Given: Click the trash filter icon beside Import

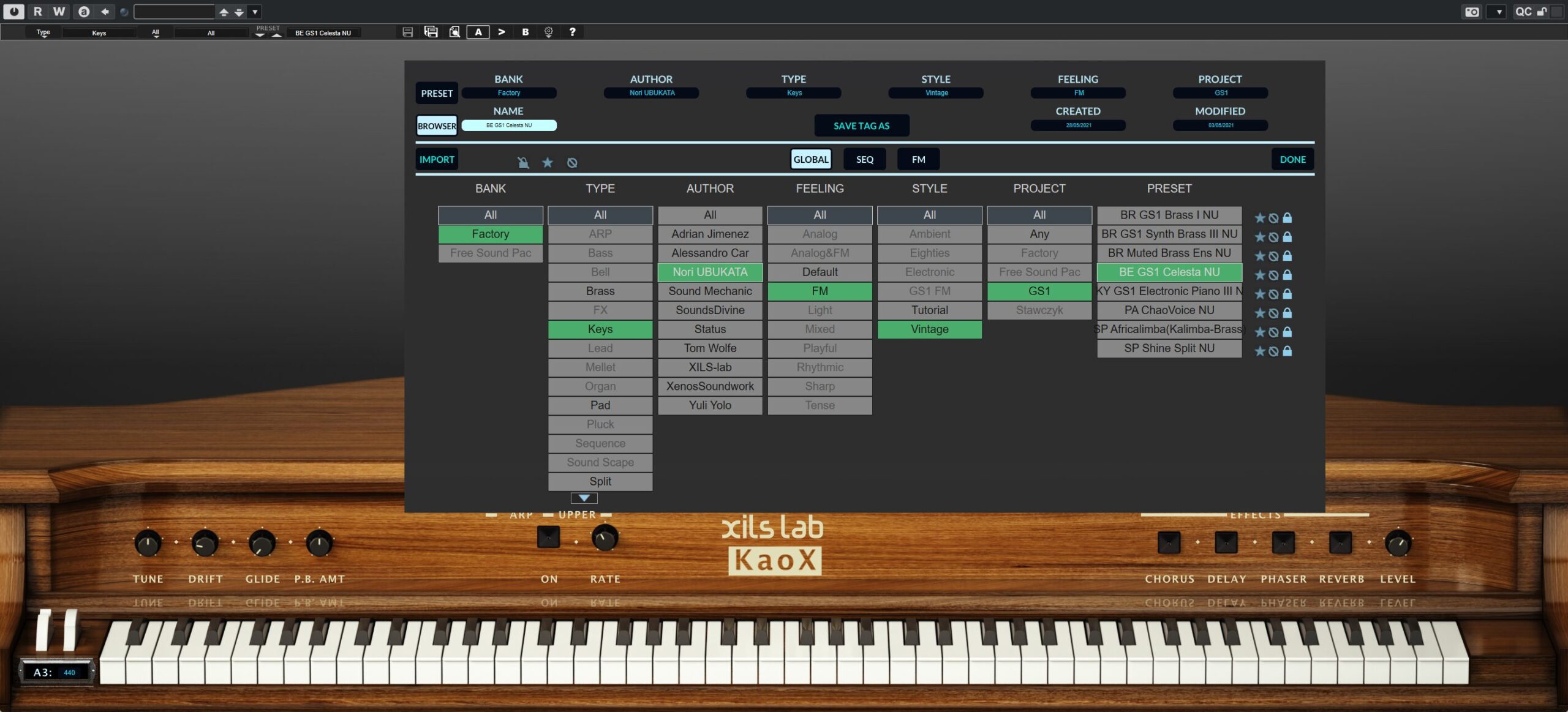Looking at the screenshot, I should [523, 162].
